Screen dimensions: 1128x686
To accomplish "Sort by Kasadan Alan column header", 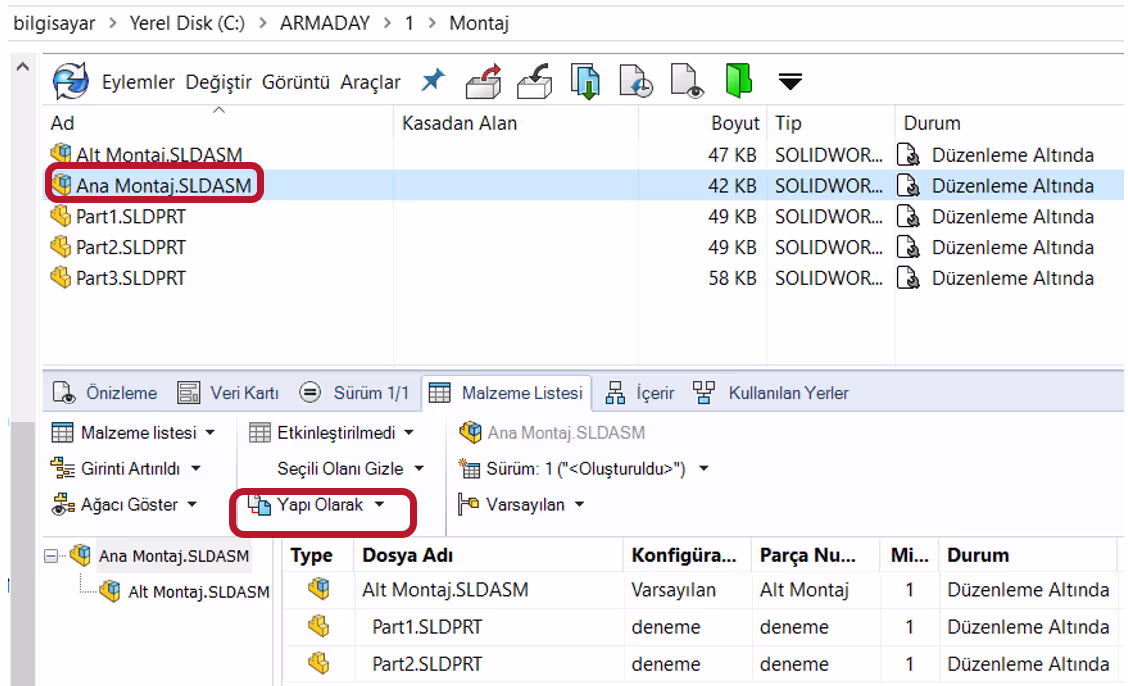I will [x=459, y=123].
